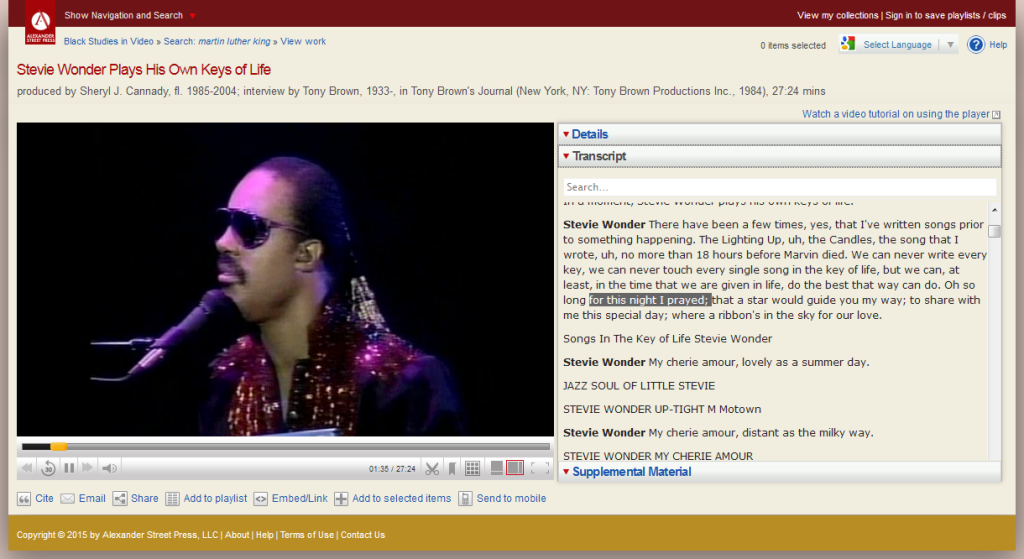Collapse the Transcript panel triangle

566,156
